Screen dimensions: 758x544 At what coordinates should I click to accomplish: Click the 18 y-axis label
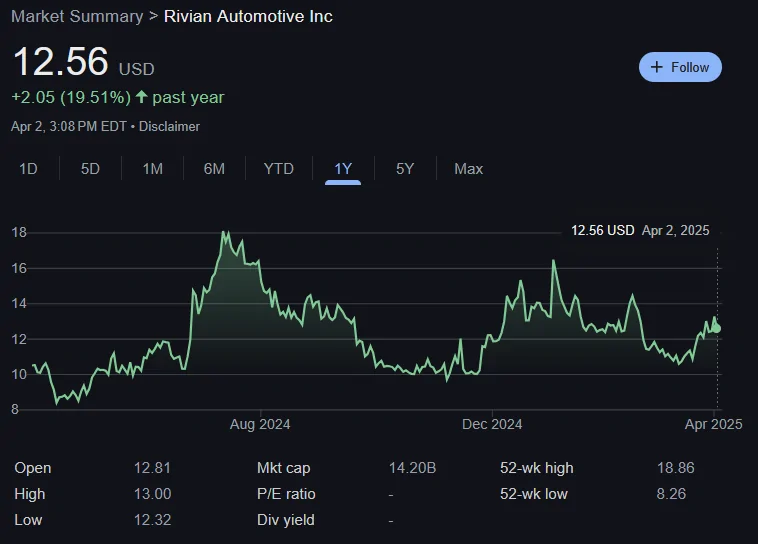tap(19, 233)
